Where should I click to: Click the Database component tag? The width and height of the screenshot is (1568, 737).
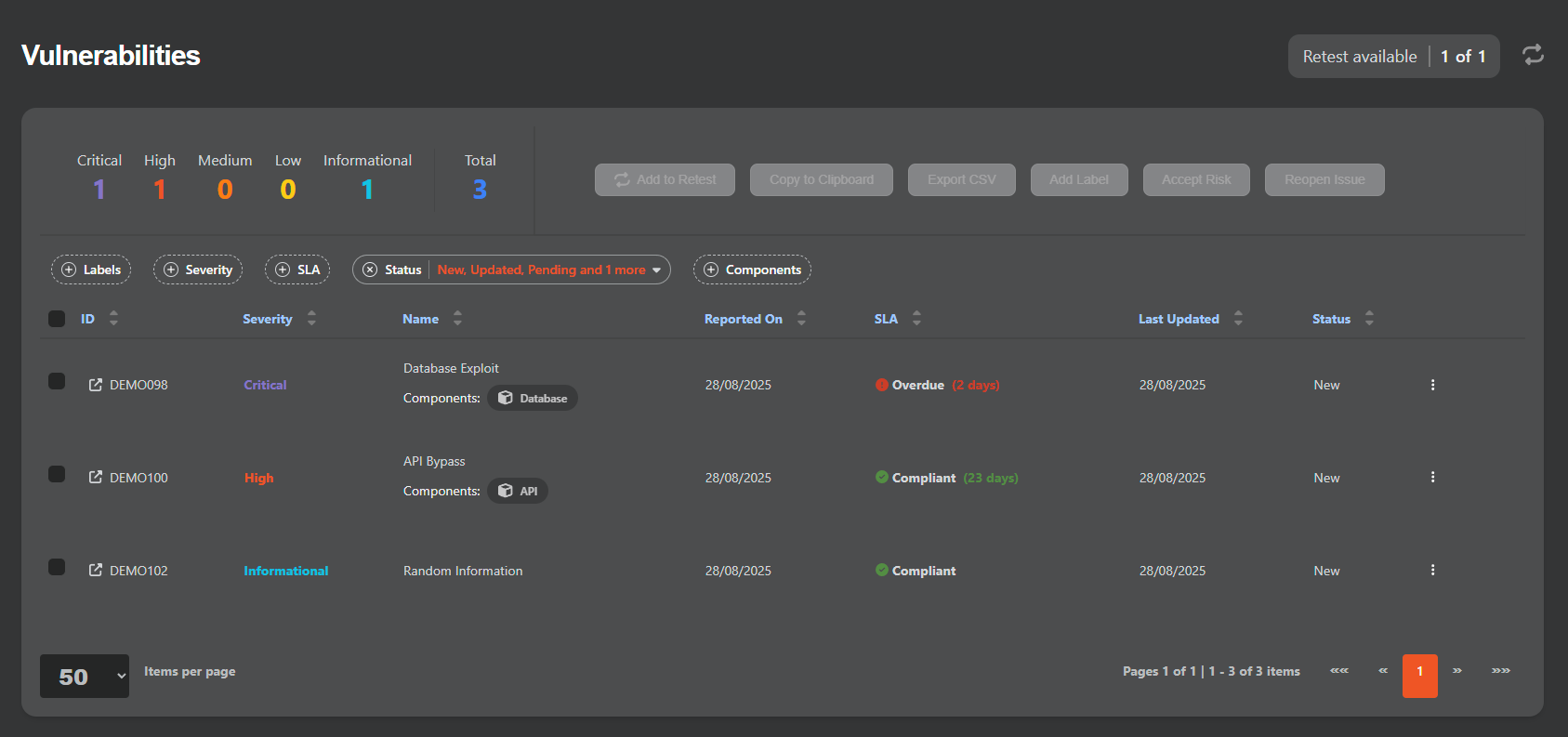[533, 399]
